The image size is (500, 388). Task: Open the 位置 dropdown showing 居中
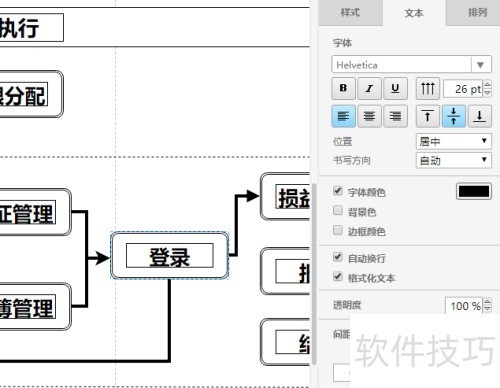coord(454,141)
